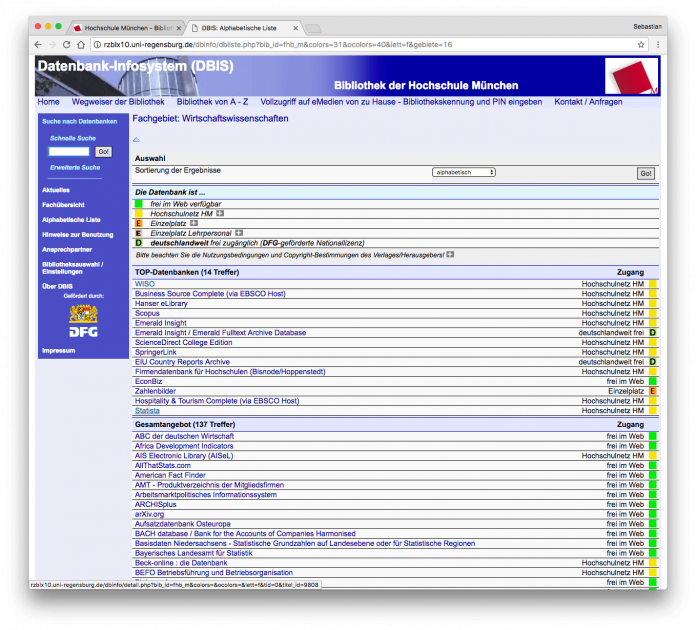Open the 'alphabetisch' sorting dropdown
Image resolution: width=696 pixels, height=630 pixels.
coord(464,172)
